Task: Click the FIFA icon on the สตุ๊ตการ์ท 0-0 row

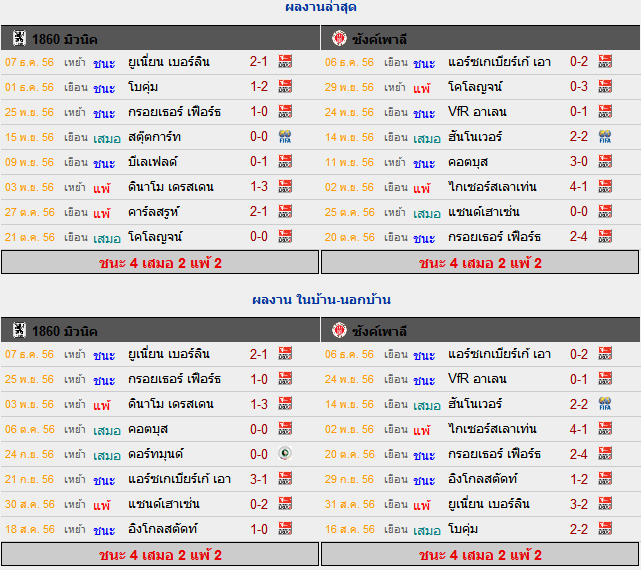Action: click(285, 137)
